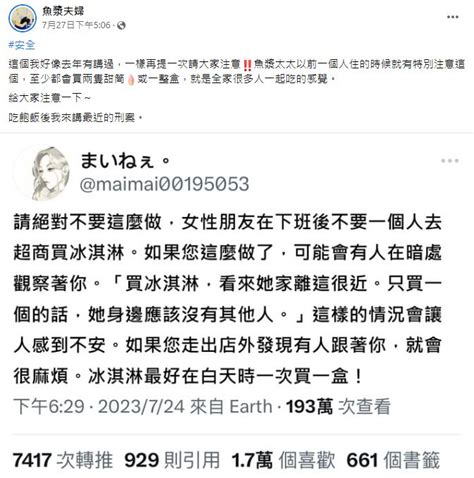Click the ice cream cone emoji in post
This screenshot has height=478, width=474.
click(131, 80)
